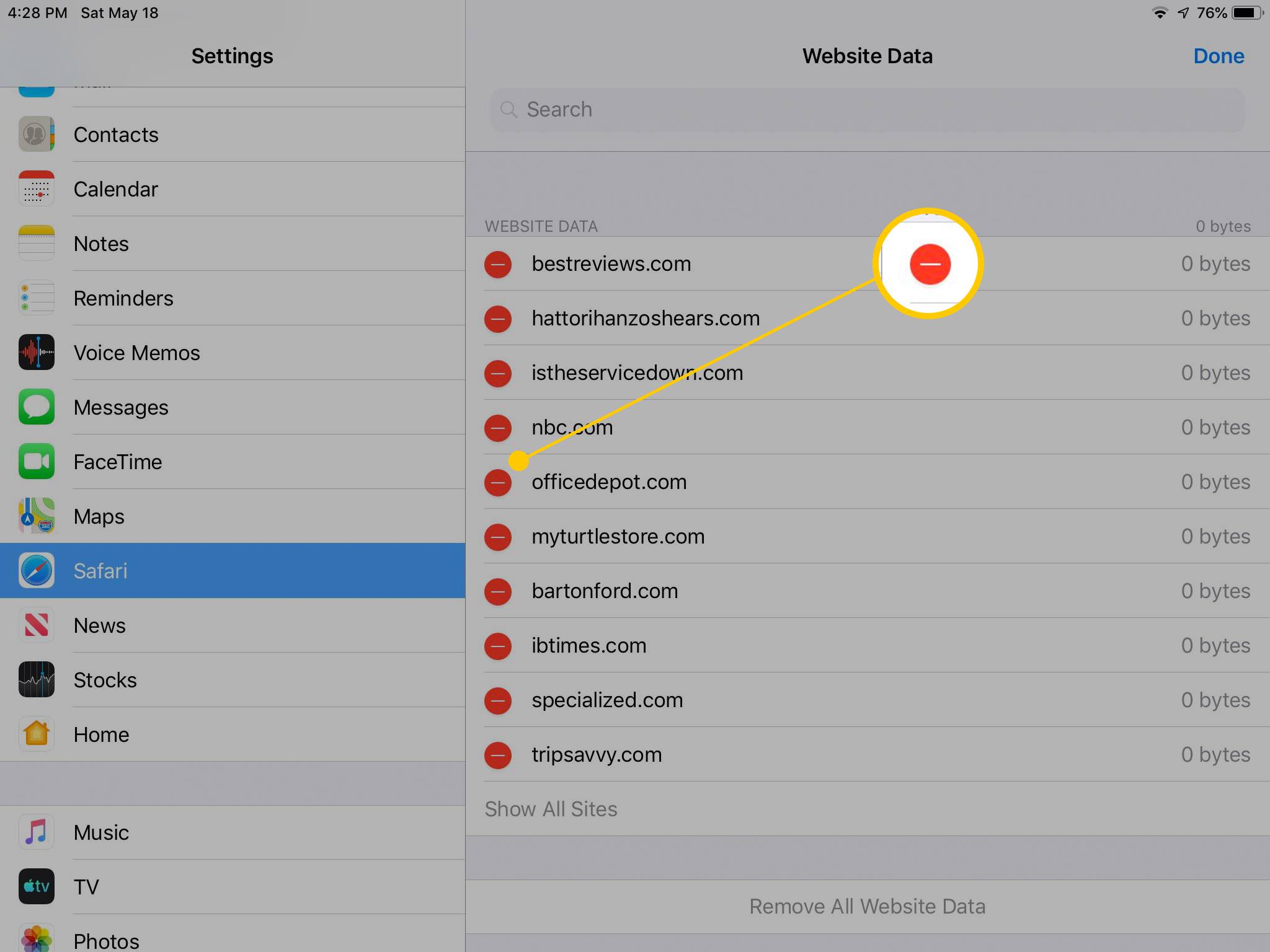Open TV settings row

pyautogui.click(x=233, y=887)
